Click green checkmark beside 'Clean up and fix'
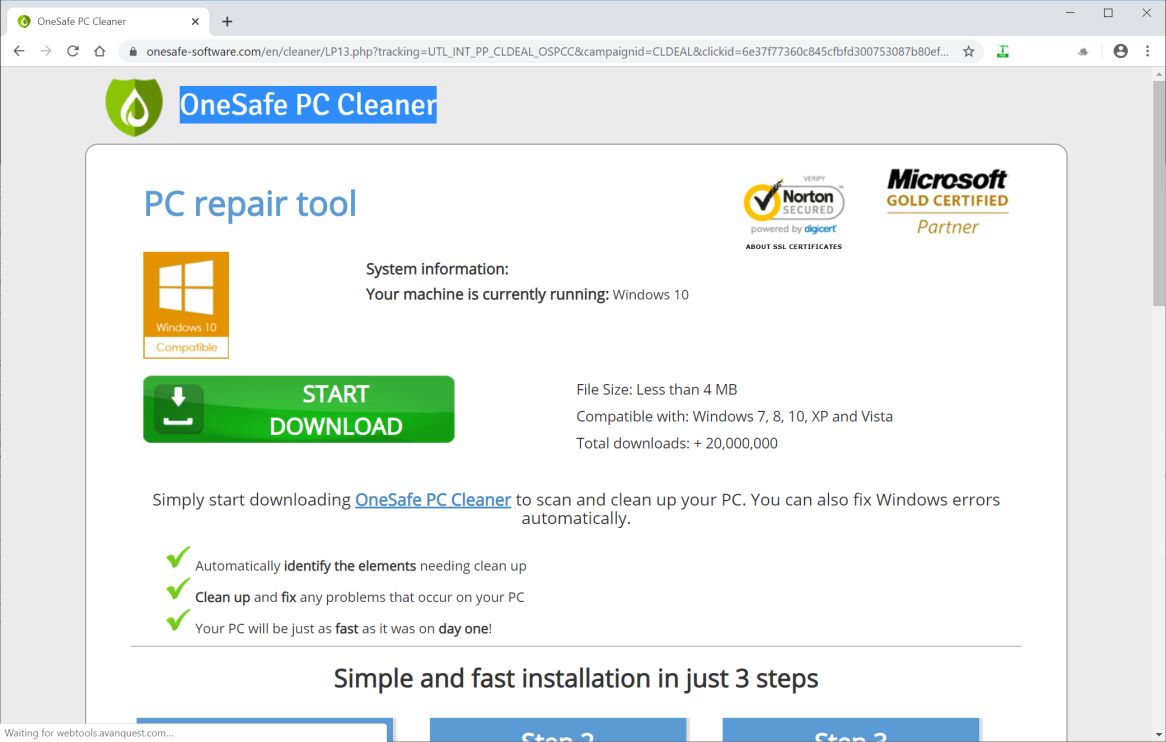1166x742 pixels. pyautogui.click(x=178, y=588)
